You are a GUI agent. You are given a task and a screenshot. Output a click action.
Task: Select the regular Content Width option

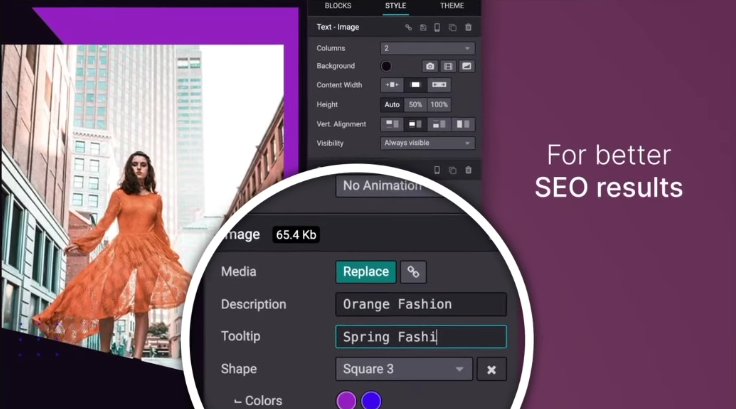coord(415,85)
